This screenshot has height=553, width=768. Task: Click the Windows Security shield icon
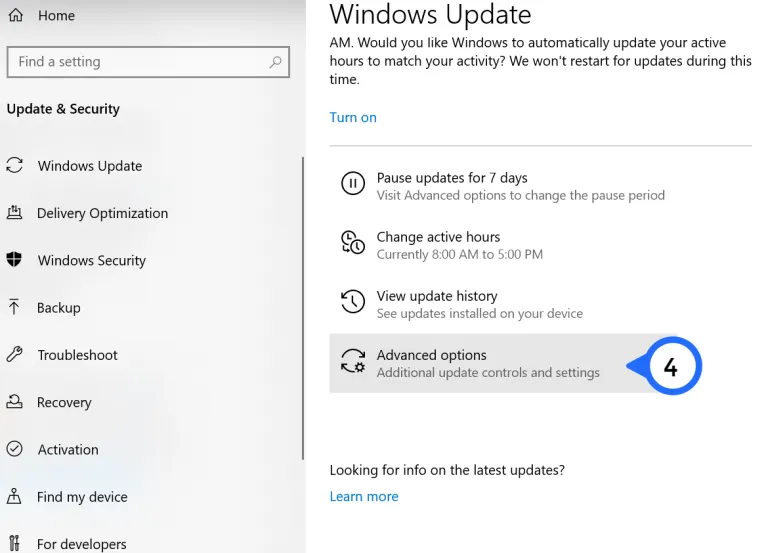(14, 259)
